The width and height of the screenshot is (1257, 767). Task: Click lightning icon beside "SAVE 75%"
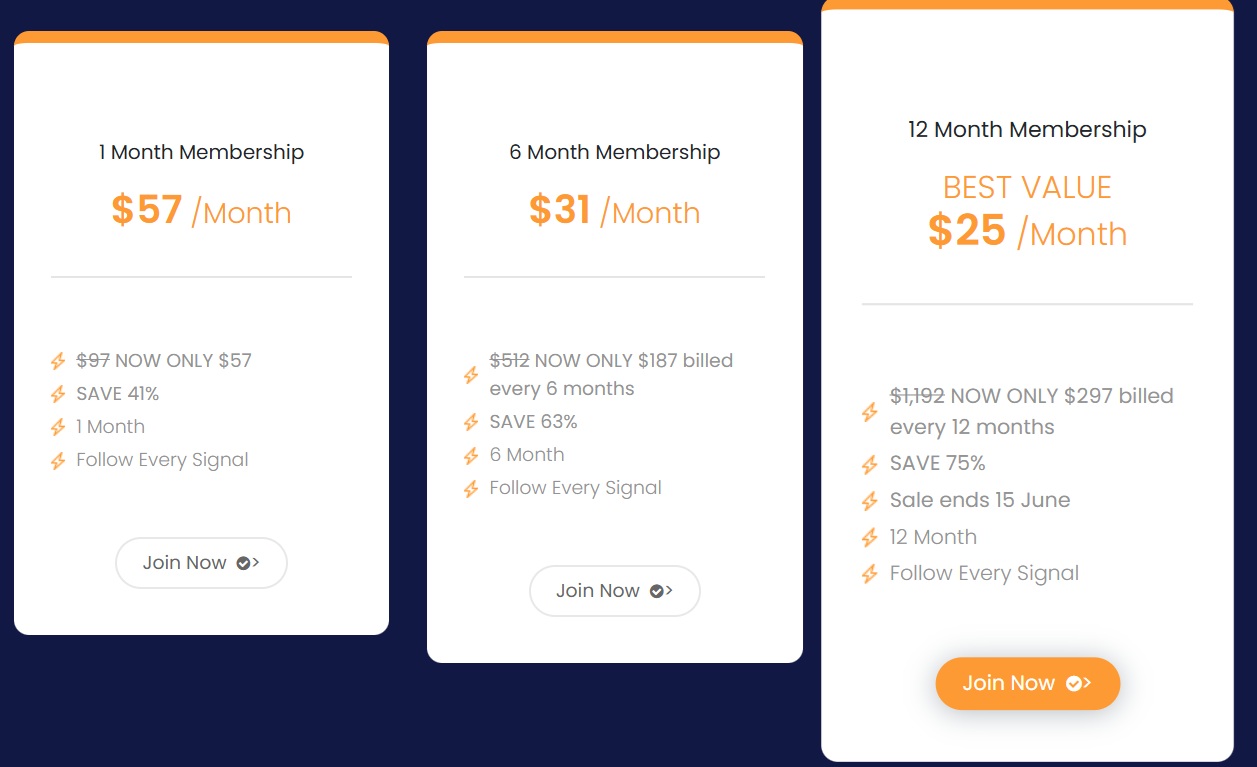870,464
